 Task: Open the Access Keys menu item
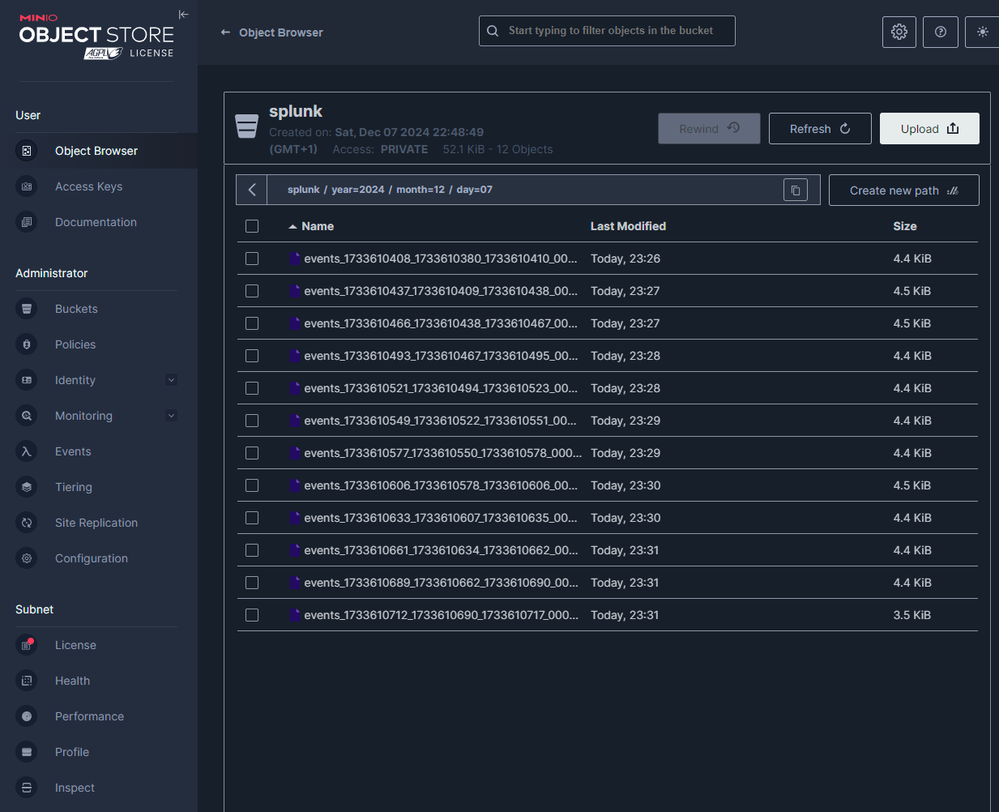[x=89, y=187]
